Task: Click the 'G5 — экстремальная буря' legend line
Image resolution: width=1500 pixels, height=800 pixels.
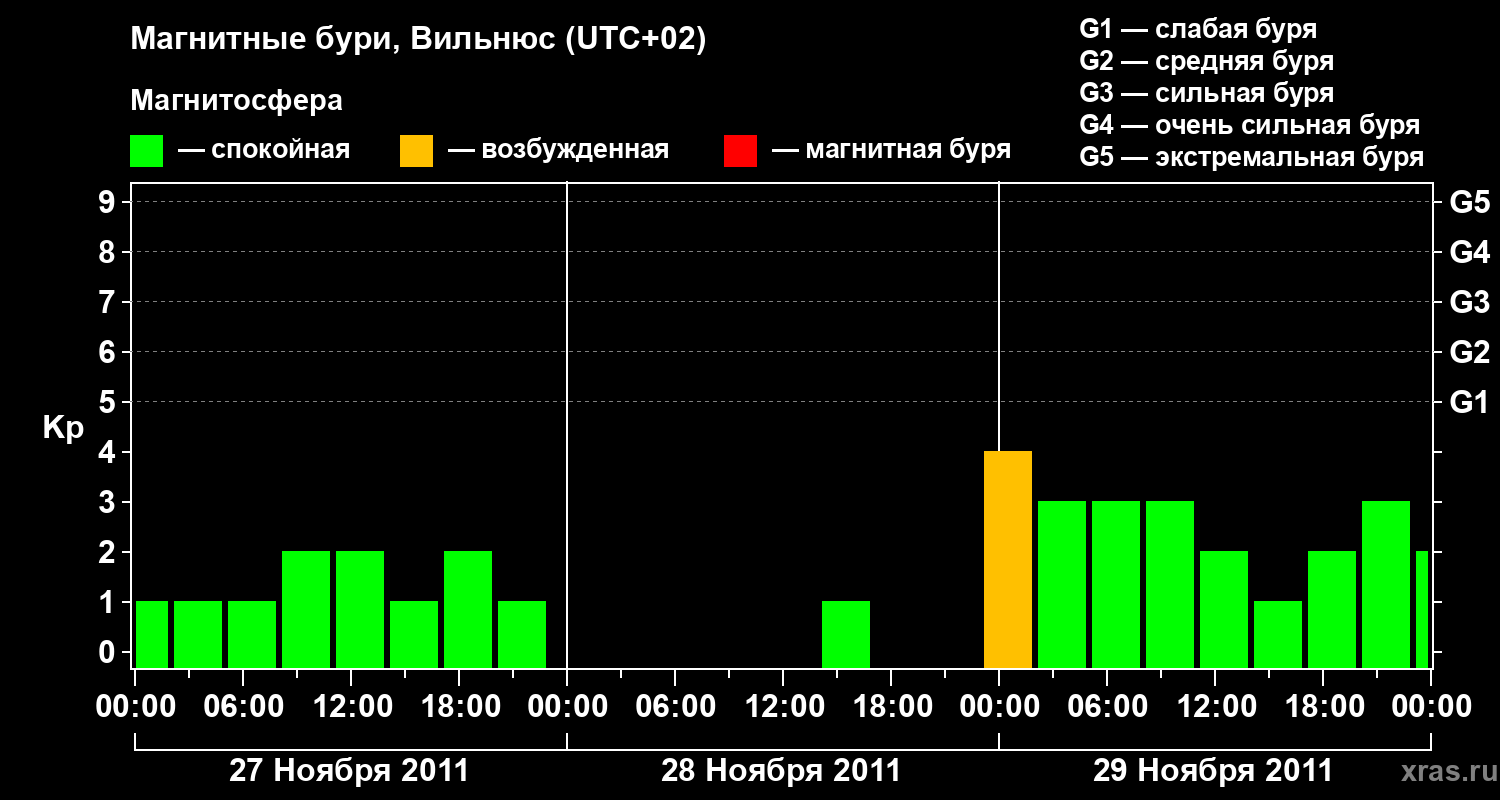Action: [1252, 157]
